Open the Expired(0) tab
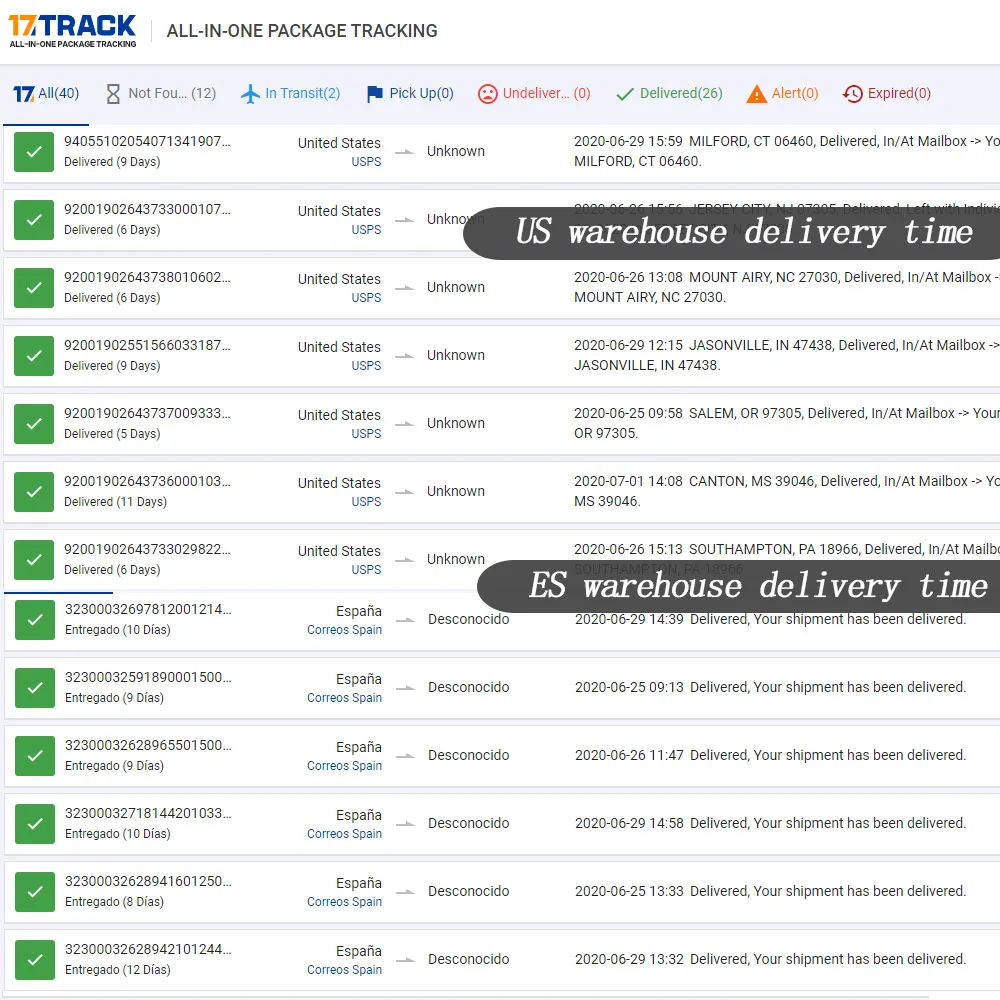1000x1000 pixels. 886,94
